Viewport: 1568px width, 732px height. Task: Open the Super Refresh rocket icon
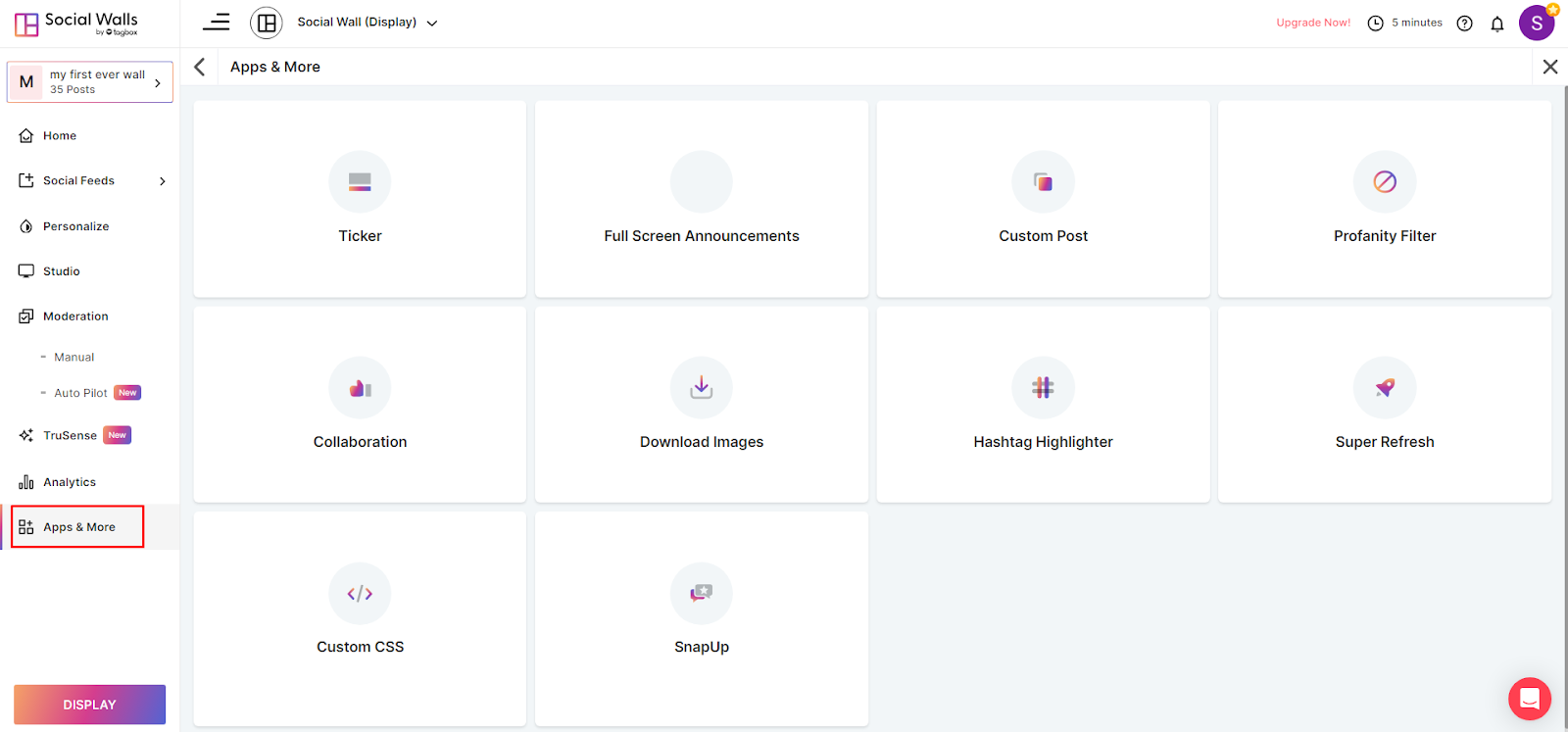[x=1384, y=388]
